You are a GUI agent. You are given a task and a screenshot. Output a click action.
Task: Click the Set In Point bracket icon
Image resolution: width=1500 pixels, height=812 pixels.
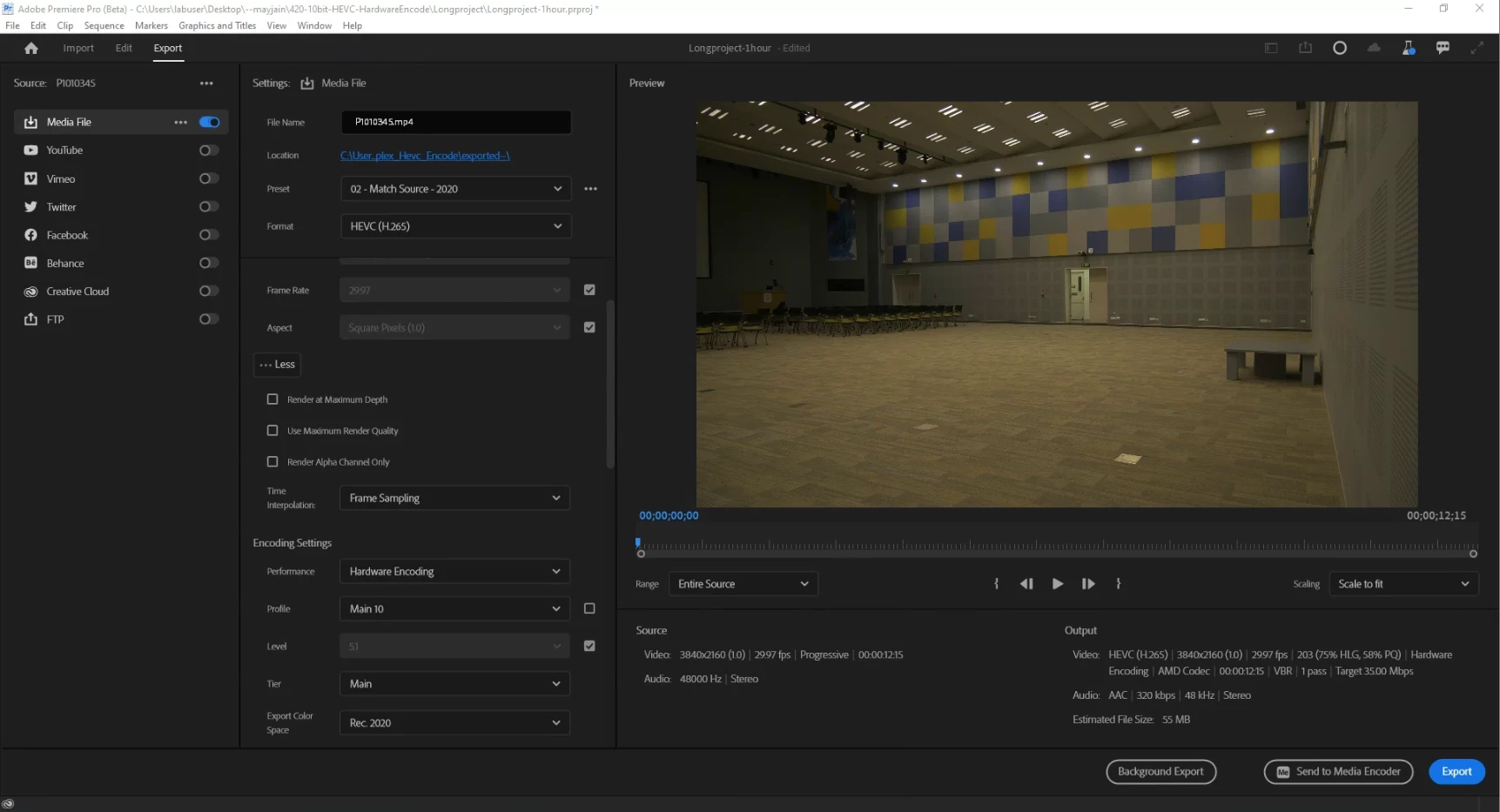(x=996, y=584)
